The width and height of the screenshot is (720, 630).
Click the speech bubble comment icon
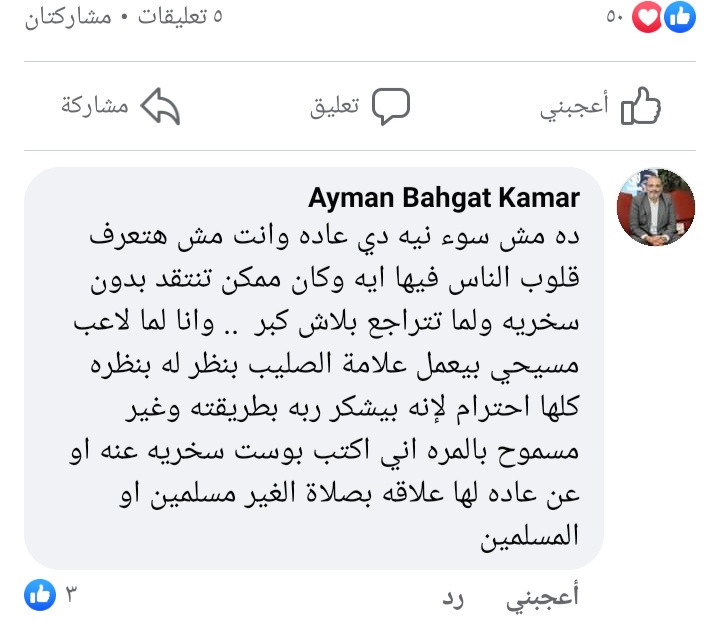coord(390,106)
